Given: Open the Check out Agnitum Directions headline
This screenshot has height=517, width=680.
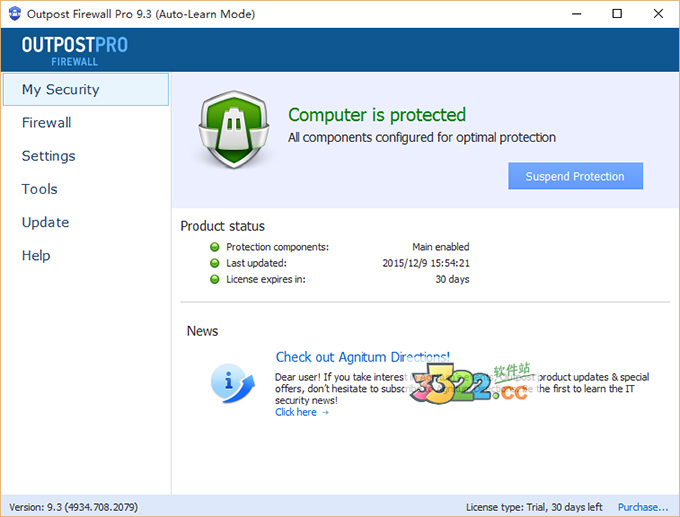Looking at the screenshot, I should pos(363,357).
